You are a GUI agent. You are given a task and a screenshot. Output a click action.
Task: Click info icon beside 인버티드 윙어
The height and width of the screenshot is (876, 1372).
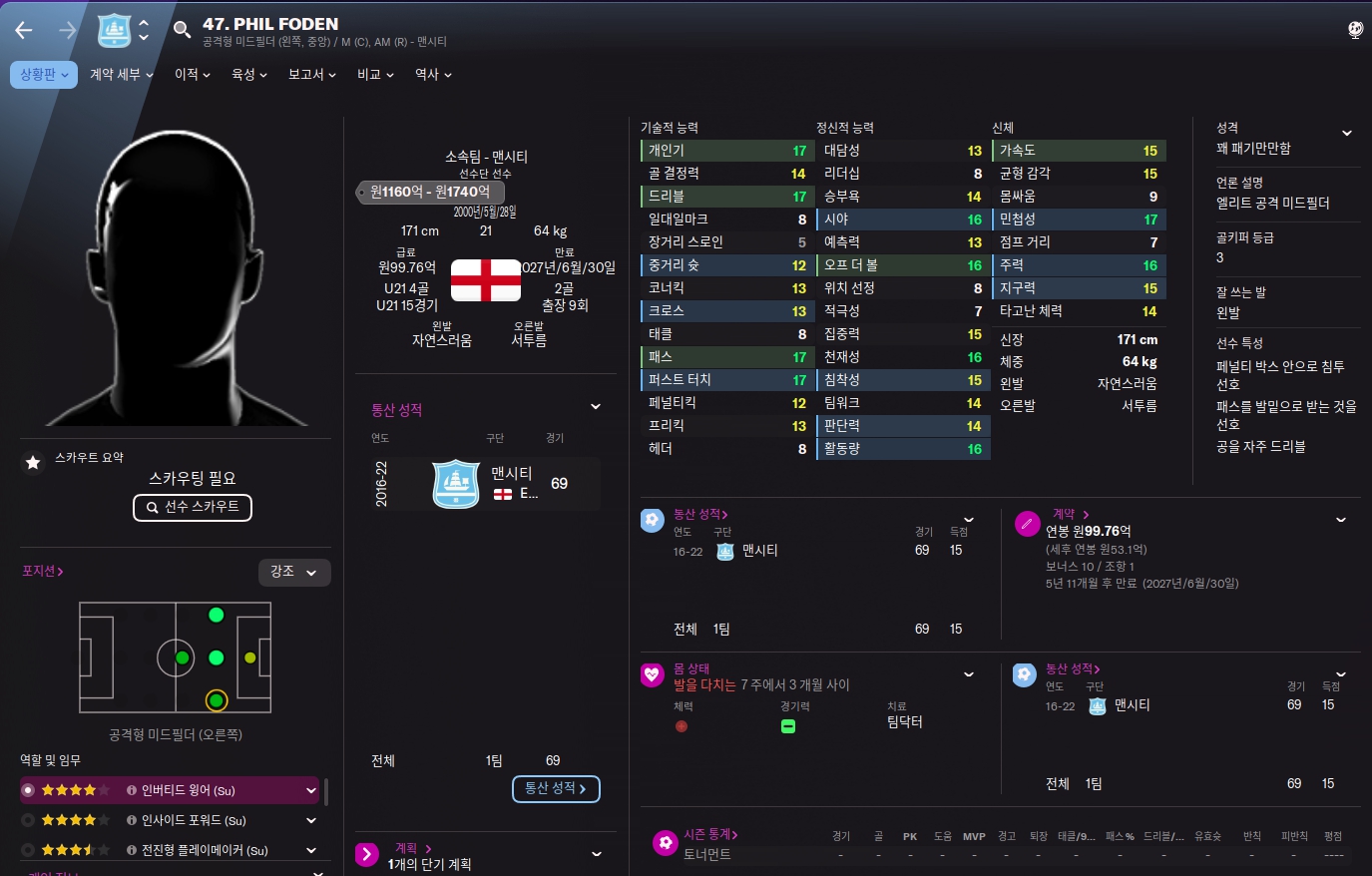[132, 790]
